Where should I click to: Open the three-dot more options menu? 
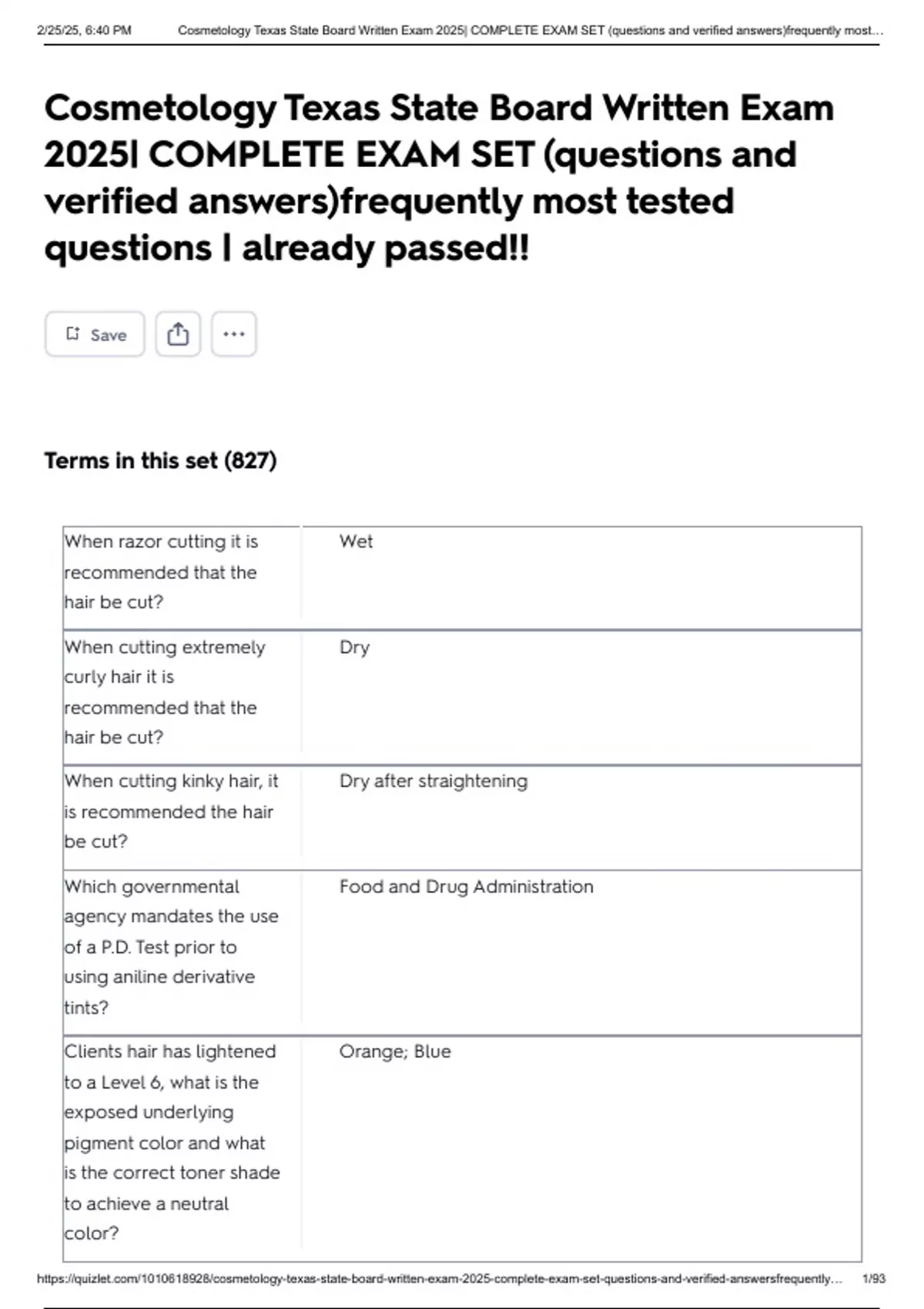click(x=233, y=334)
